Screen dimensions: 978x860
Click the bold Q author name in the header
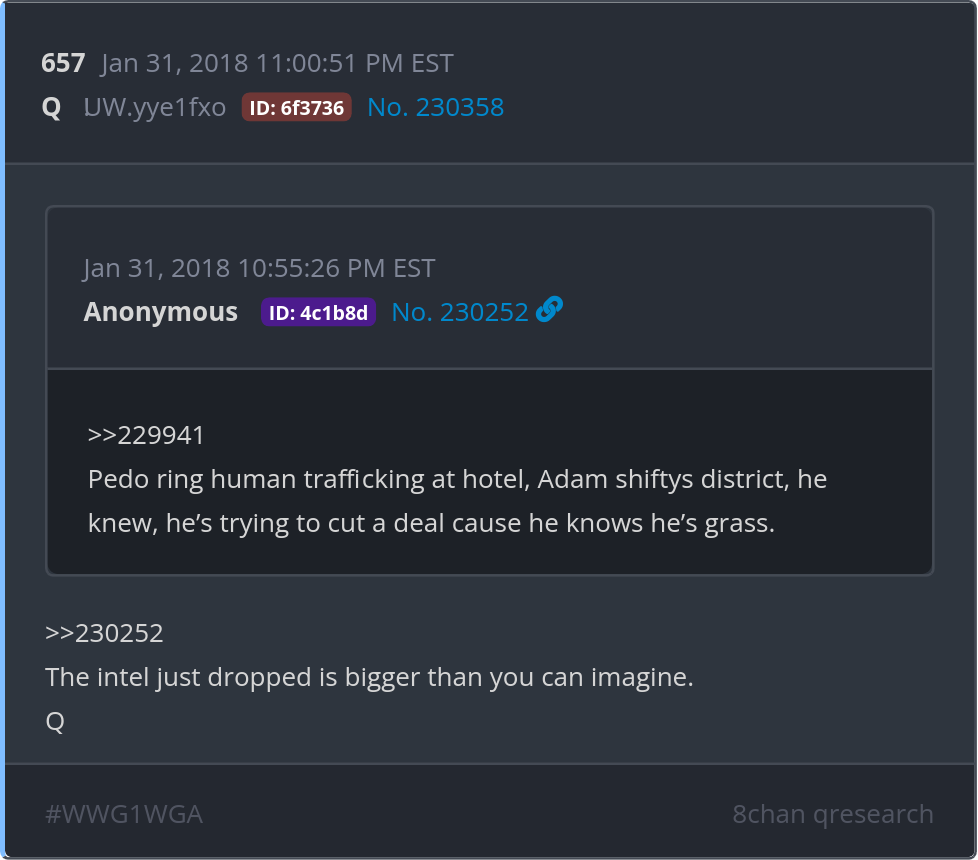(51, 107)
